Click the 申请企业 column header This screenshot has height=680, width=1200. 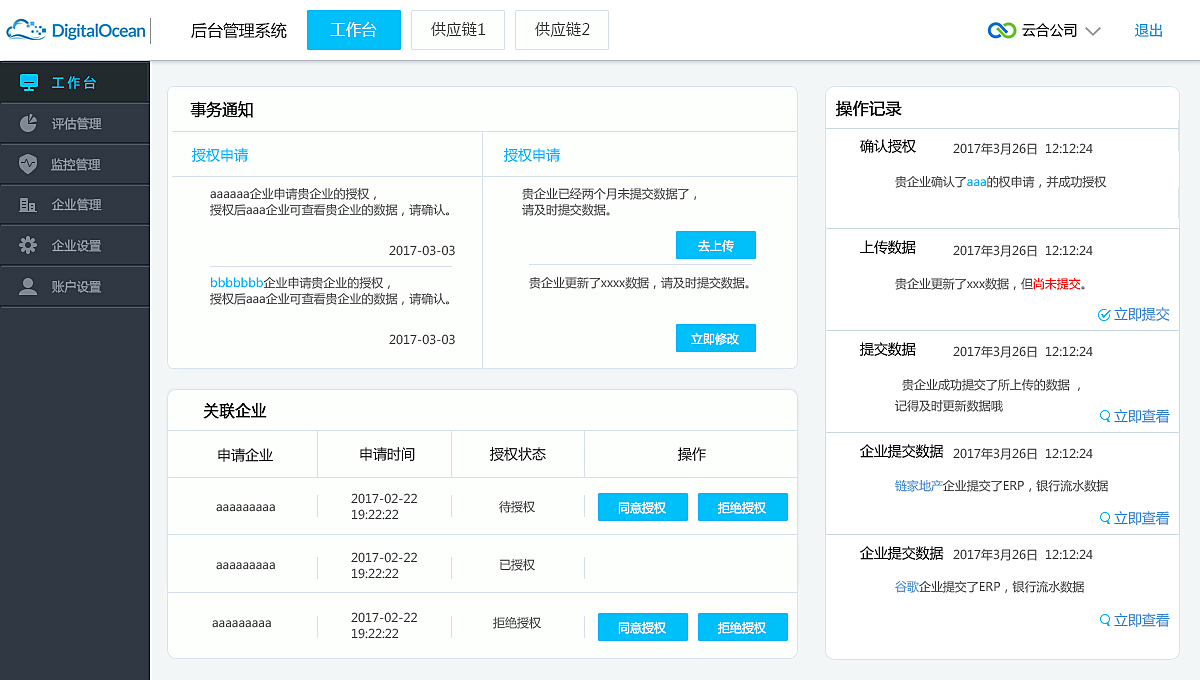pyautogui.click(x=245, y=454)
